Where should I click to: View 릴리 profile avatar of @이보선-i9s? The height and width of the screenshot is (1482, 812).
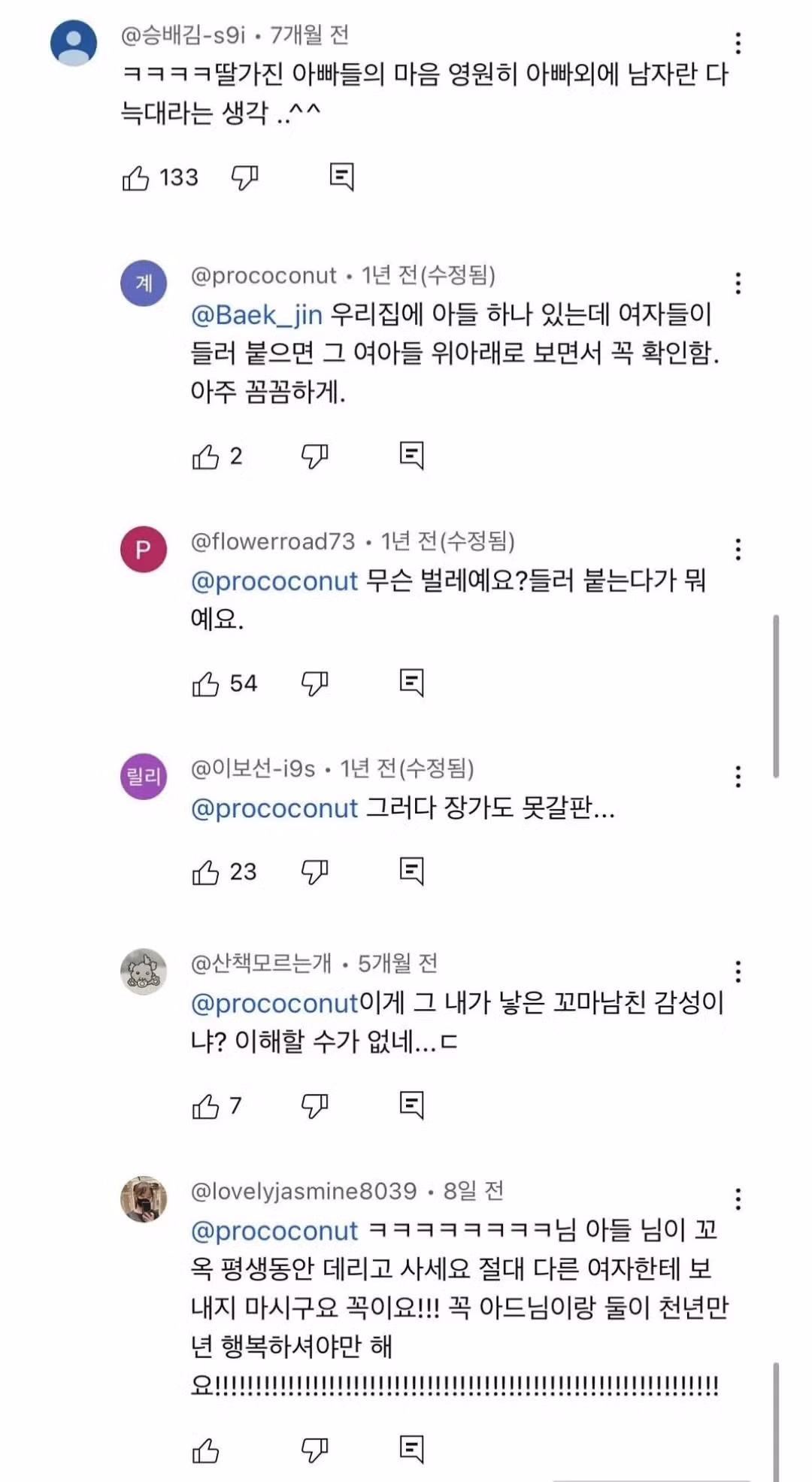click(x=143, y=777)
